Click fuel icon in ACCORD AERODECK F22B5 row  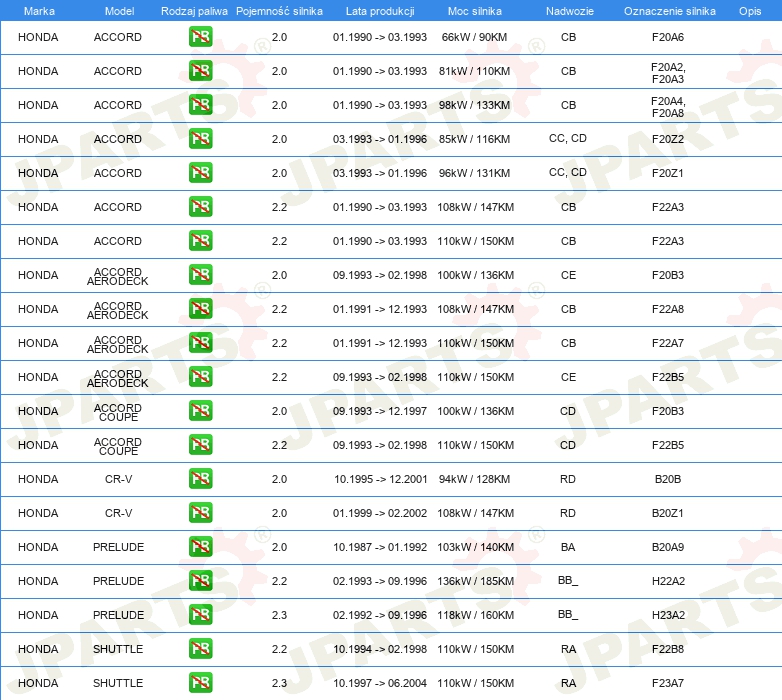click(200, 377)
